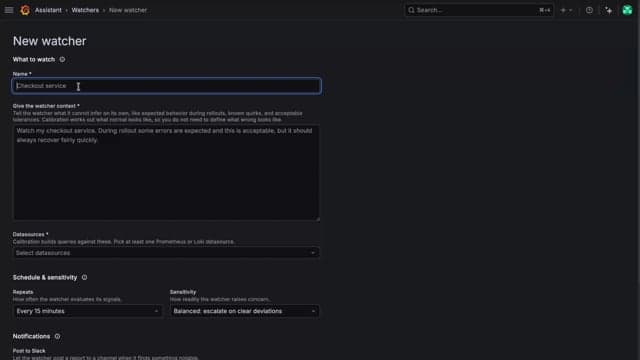
Task: Open the help icon in header
Action: (589, 10)
